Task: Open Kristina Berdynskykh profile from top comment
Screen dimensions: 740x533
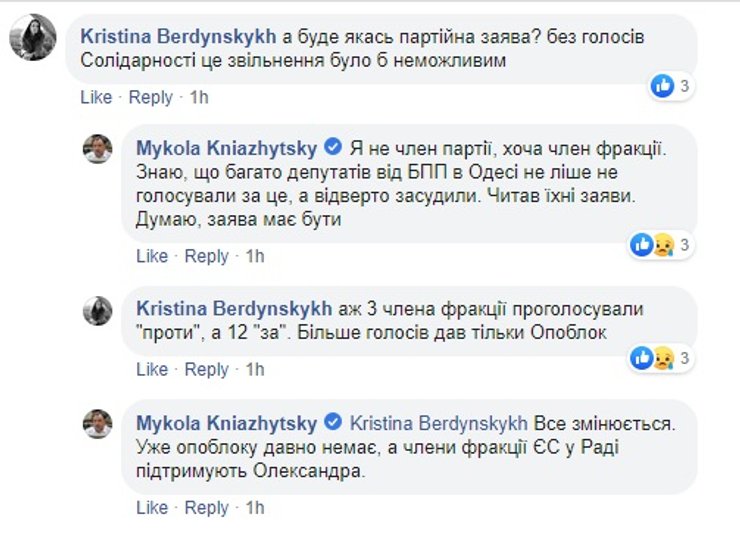Action: (177, 37)
